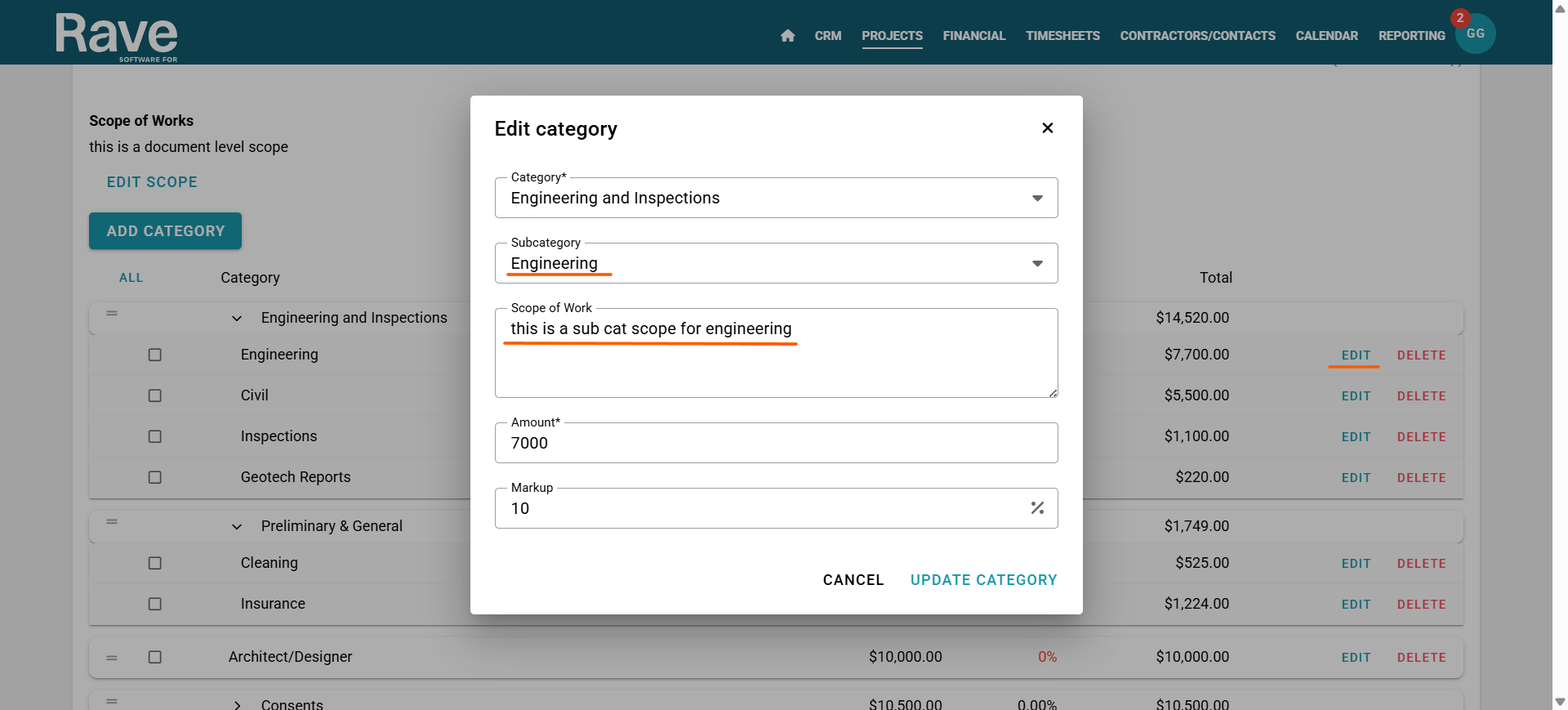Select the Insurance row checkbox
1568x710 pixels.
pyautogui.click(x=155, y=604)
